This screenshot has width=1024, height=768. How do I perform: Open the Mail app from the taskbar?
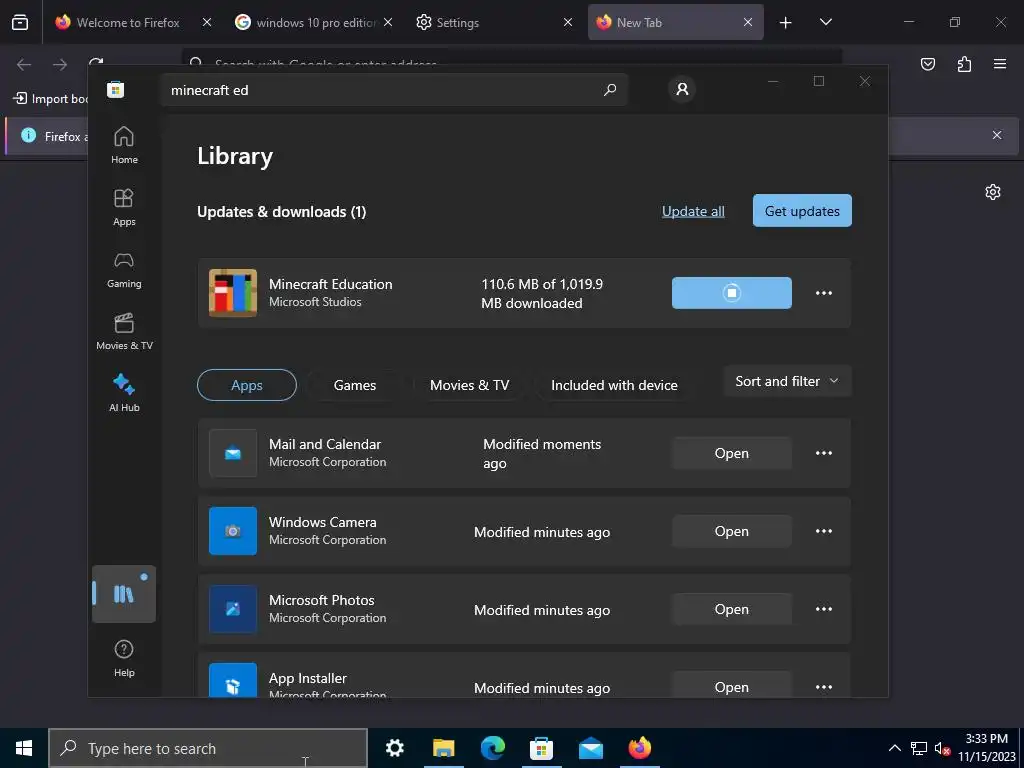click(x=590, y=748)
